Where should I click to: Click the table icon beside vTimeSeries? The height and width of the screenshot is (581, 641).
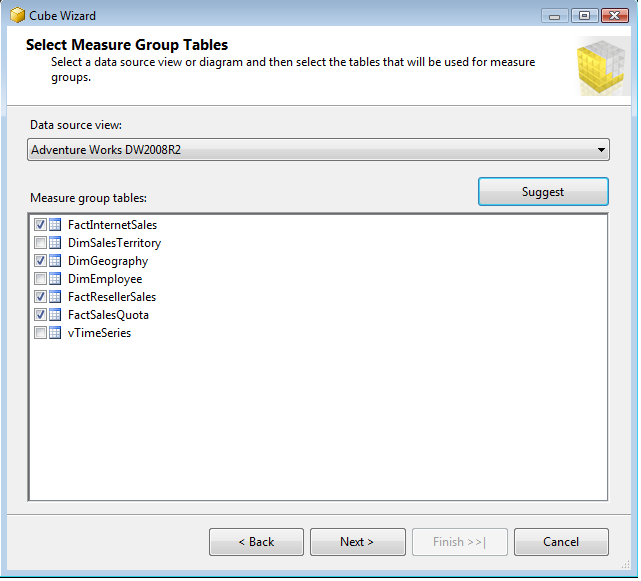pyautogui.click(x=55, y=332)
